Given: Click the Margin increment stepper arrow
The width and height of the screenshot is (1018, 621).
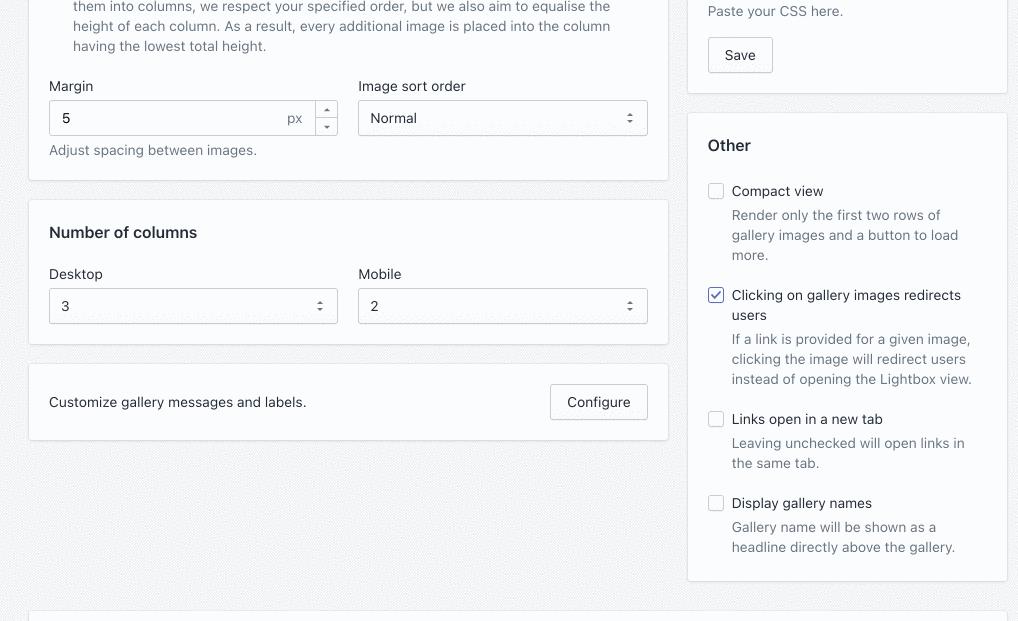Looking at the screenshot, I should pos(327,110).
